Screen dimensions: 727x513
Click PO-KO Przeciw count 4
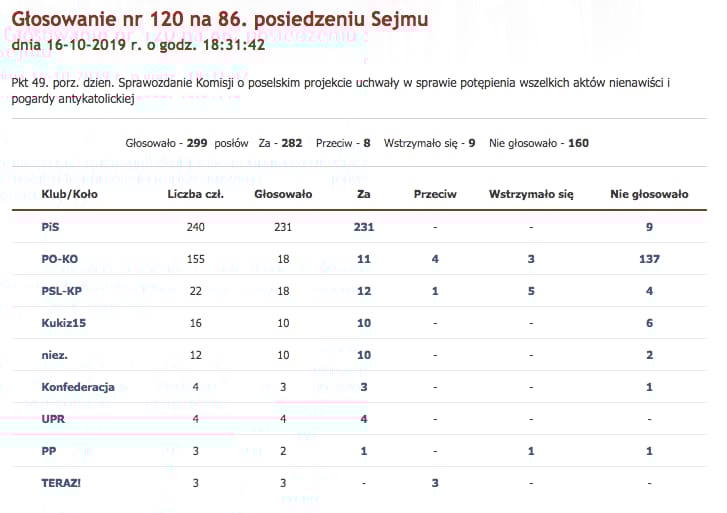[x=435, y=259]
